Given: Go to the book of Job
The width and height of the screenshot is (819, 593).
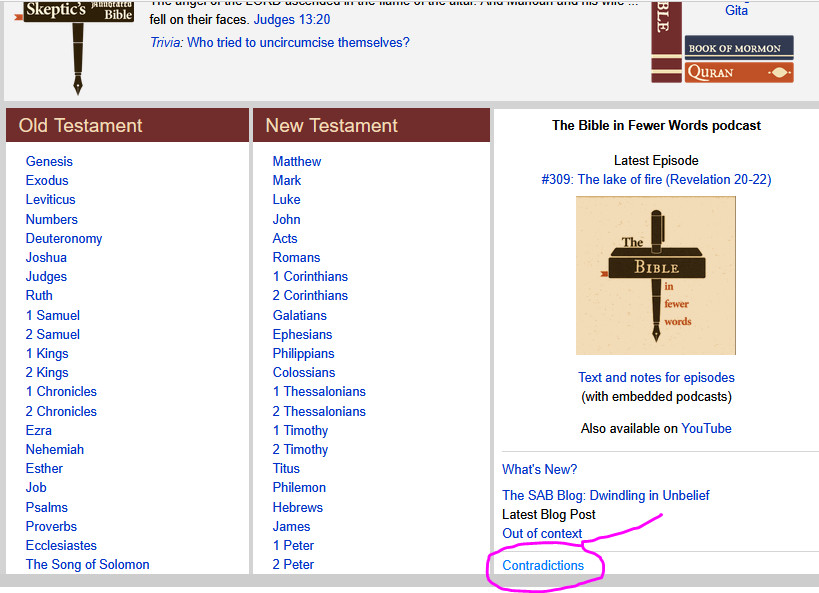Looking at the screenshot, I should click(36, 487).
